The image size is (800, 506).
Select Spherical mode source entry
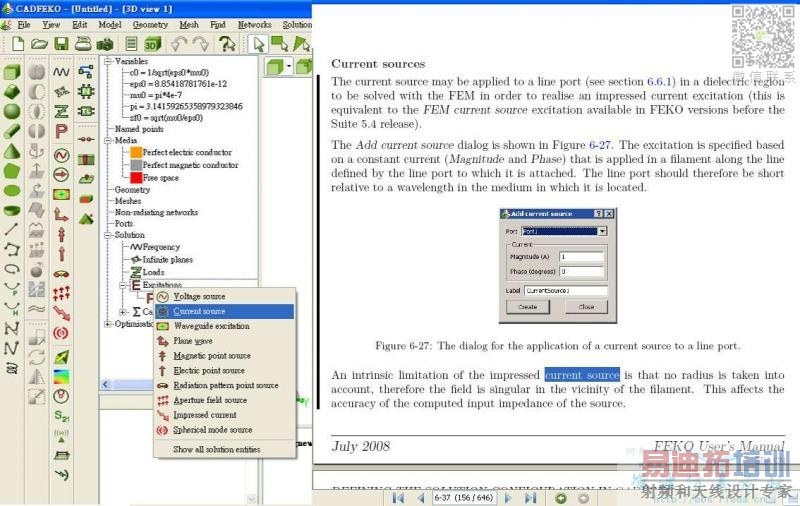[x=224, y=430]
